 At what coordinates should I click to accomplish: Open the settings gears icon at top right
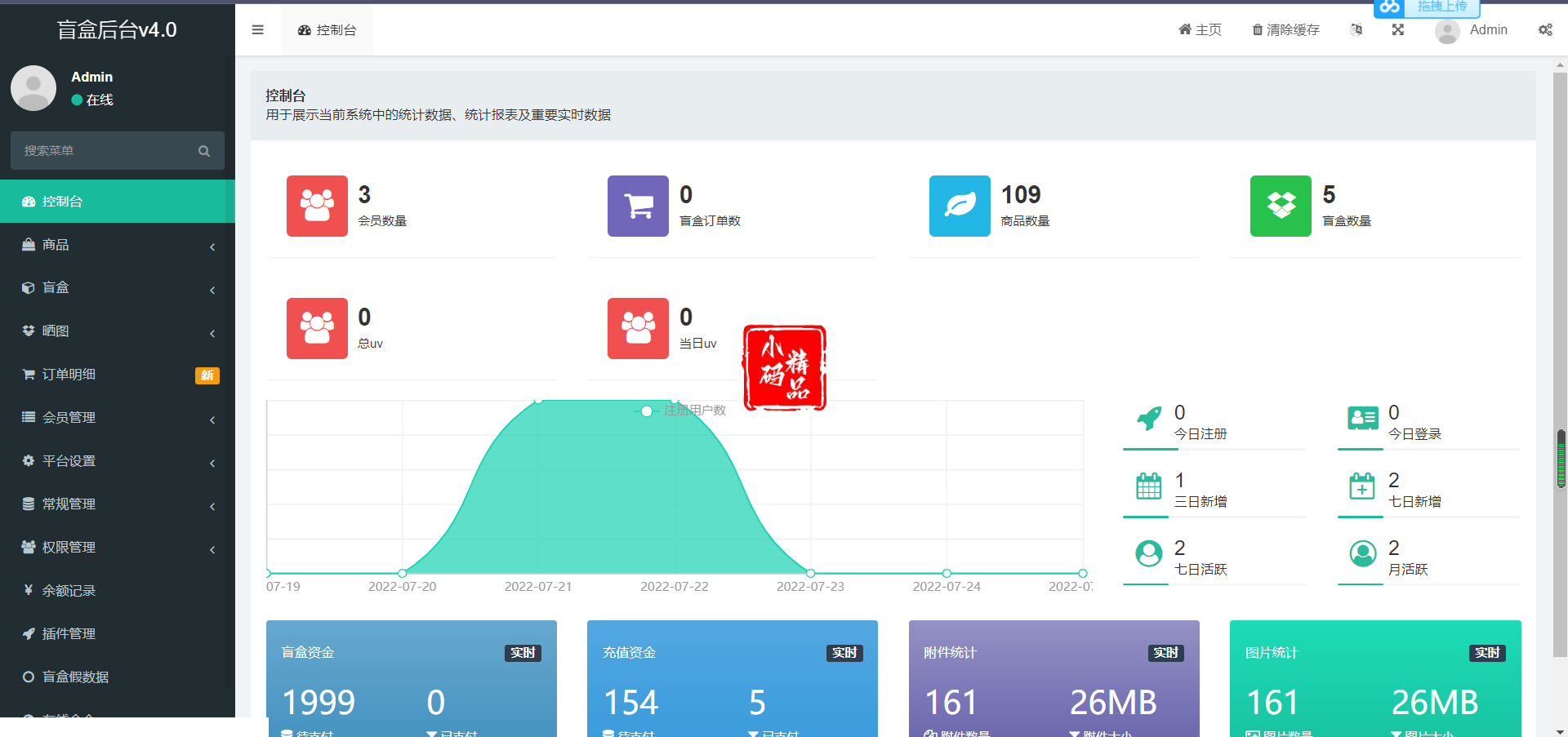tap(1545, 30)
